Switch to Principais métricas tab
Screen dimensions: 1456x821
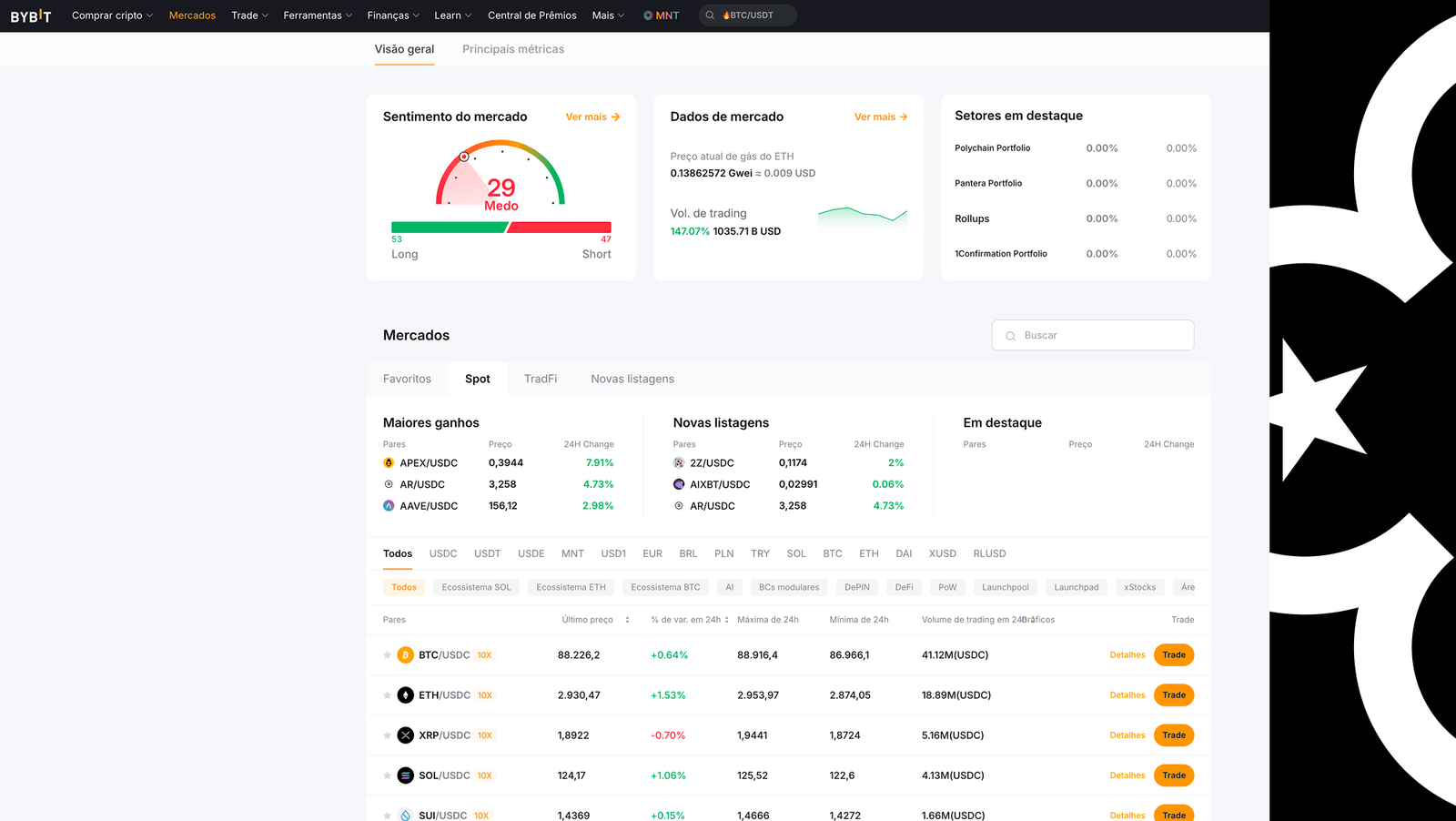click(x=512, y=49)
